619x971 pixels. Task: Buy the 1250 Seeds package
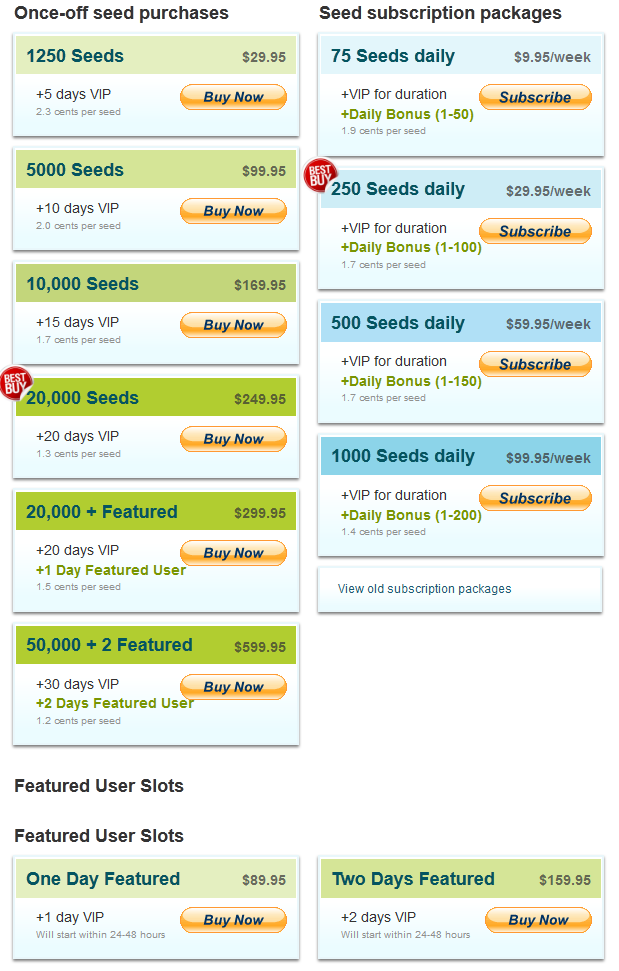(233, 97)
